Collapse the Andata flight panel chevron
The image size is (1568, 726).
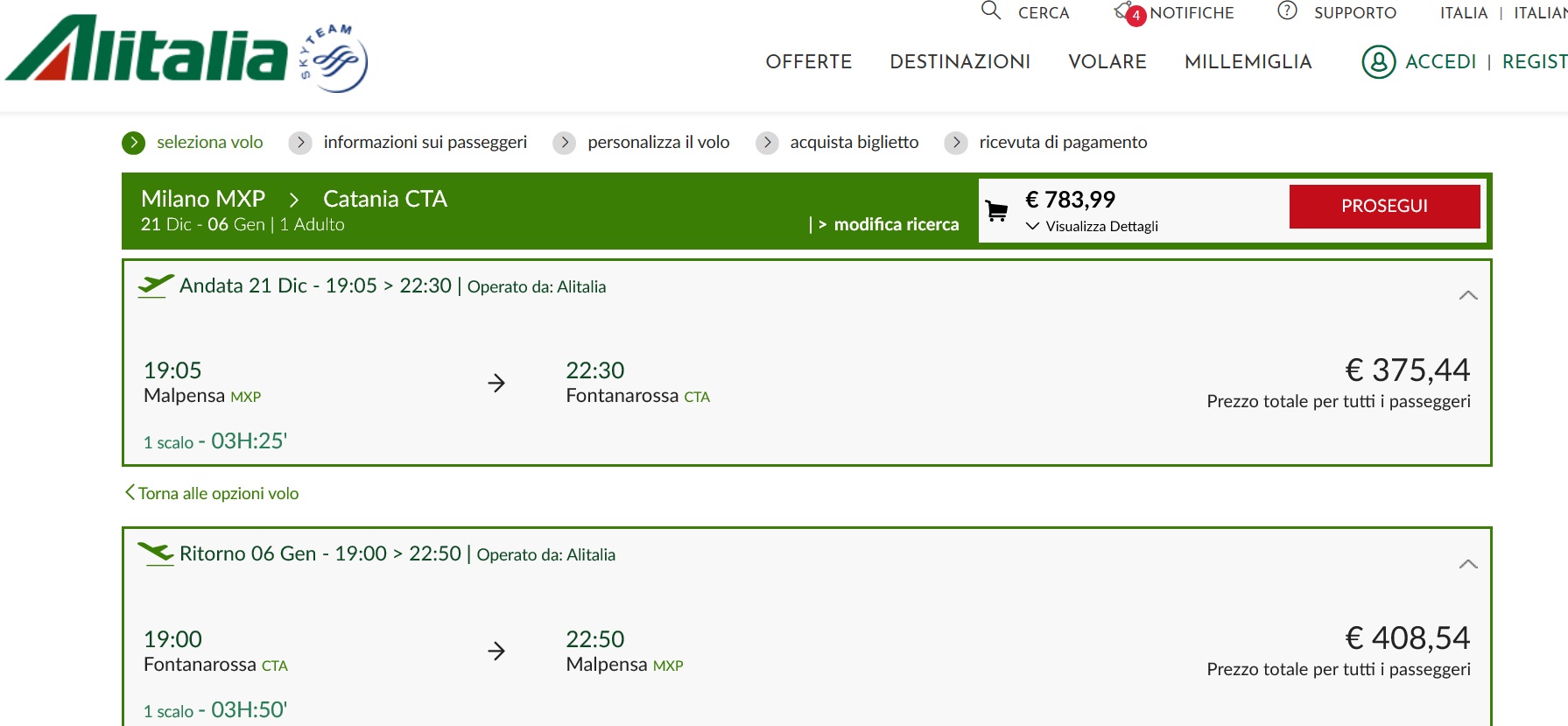coord(1468,295)
